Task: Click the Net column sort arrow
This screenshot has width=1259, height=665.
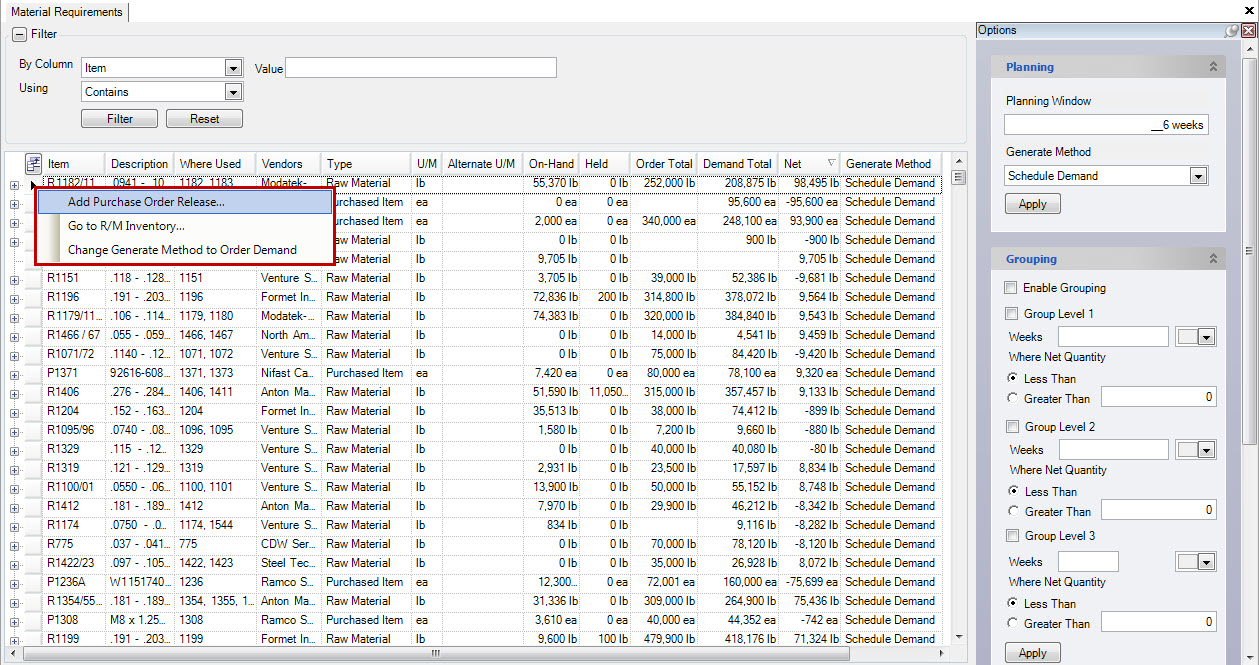Action: point(831,164)
